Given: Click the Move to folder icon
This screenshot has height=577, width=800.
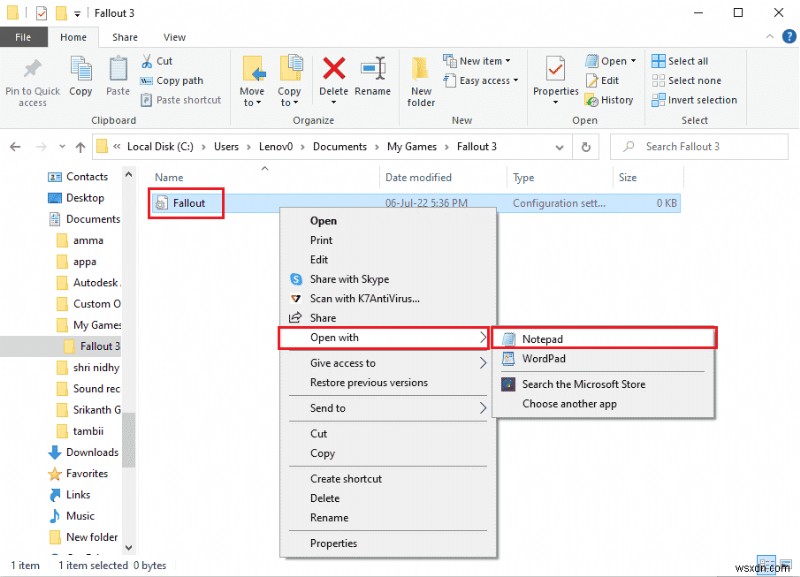Looking at the screenshot, I should (x=254, y=69).
